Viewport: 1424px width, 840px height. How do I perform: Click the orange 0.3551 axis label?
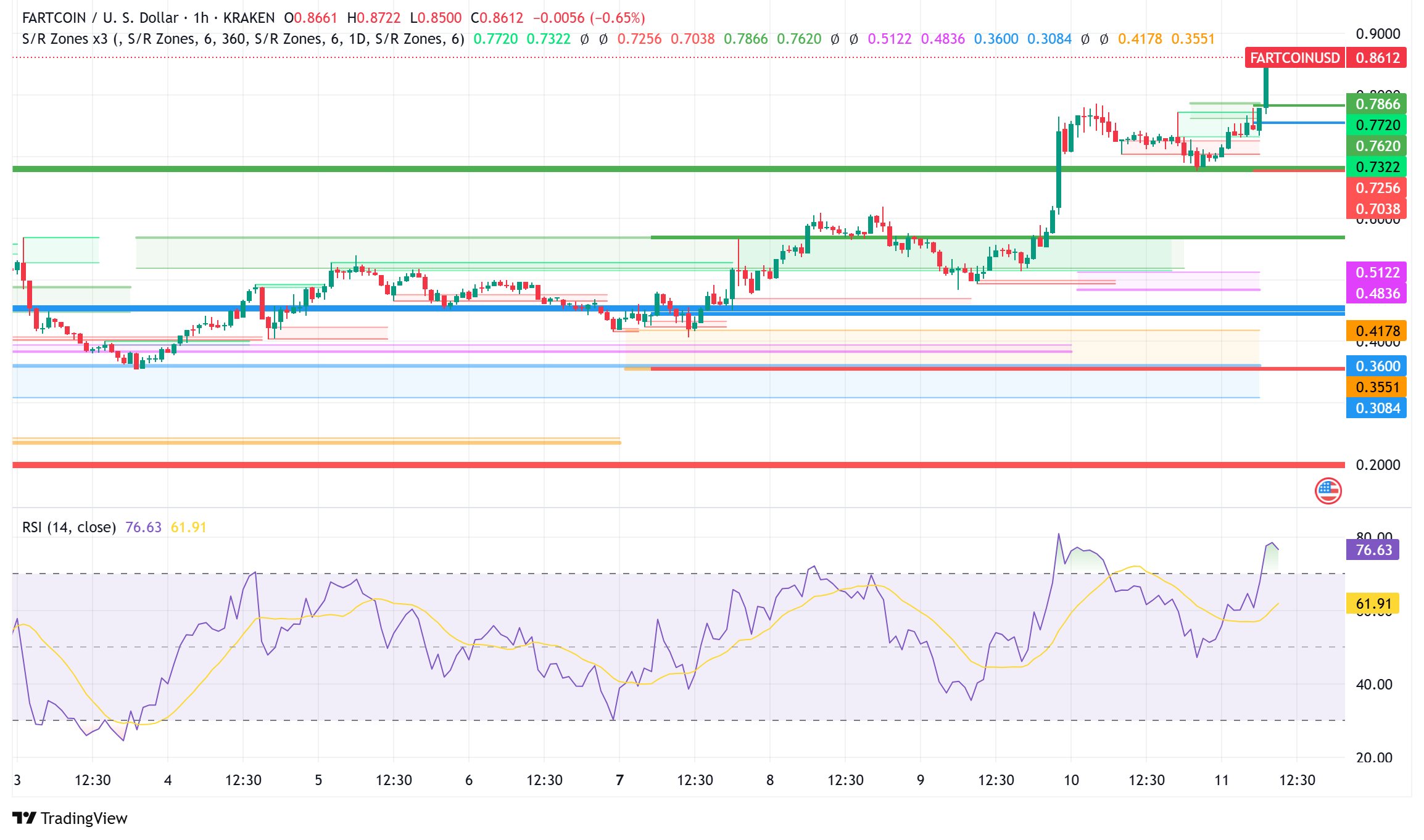(1377, 387)
